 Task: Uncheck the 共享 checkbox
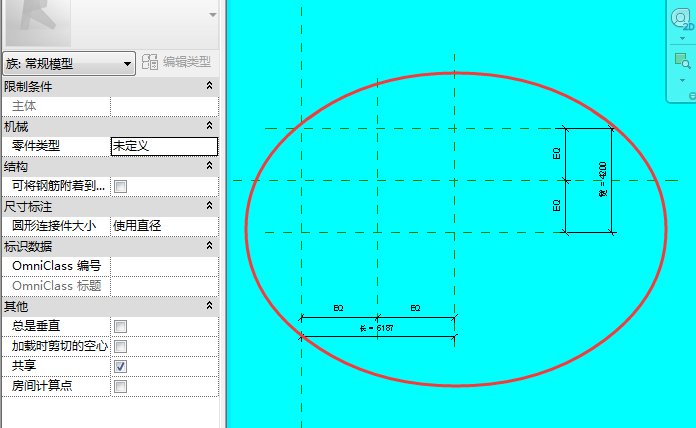pos(120,366)
